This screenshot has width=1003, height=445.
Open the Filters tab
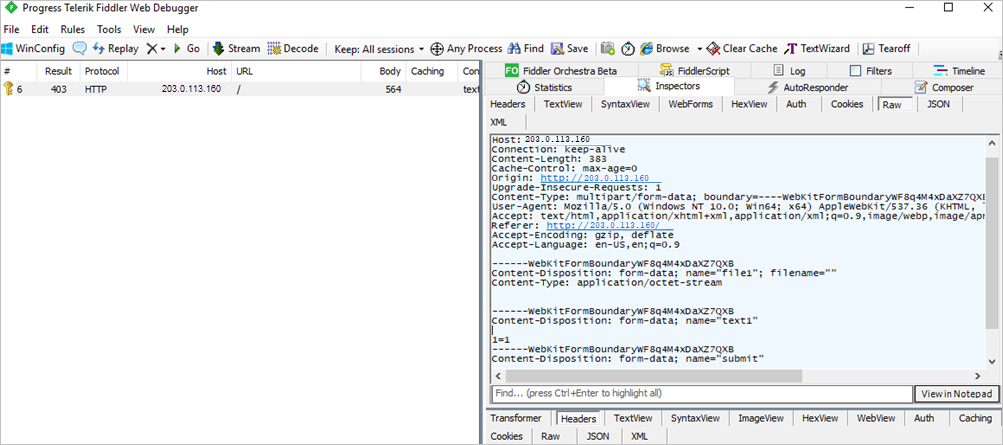pos(870,71)
